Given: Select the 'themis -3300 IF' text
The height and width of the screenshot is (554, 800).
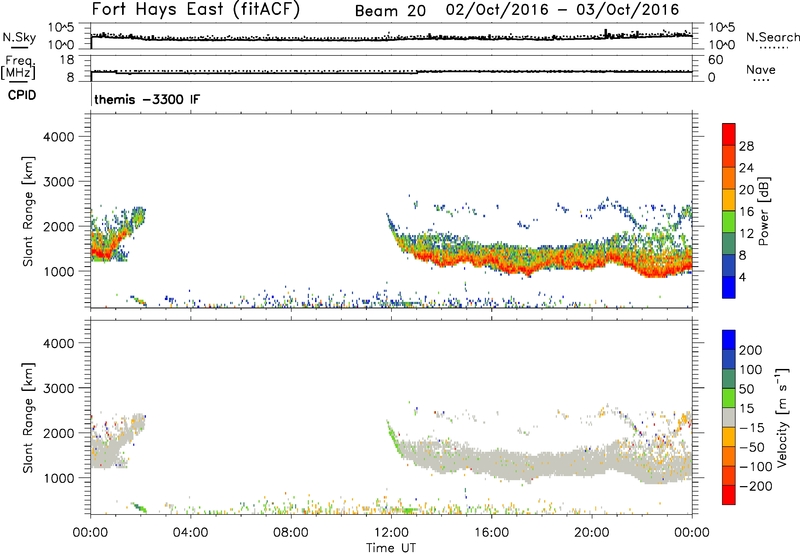Looking at the screenshot, I should [x=147, y=99].
